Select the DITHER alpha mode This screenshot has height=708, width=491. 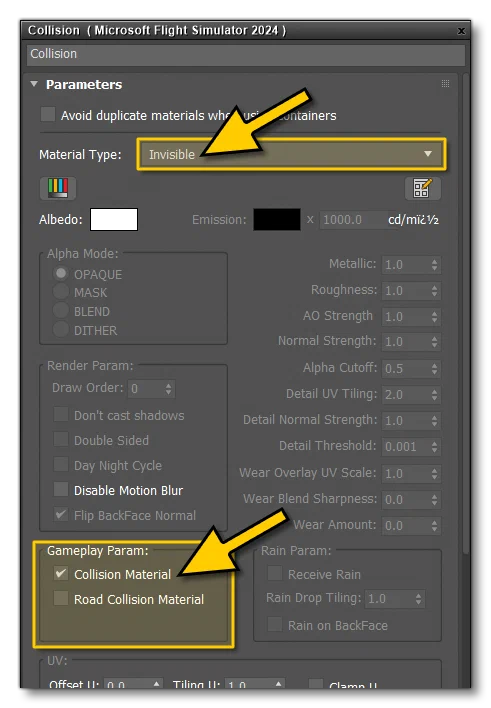click(61, 330)
